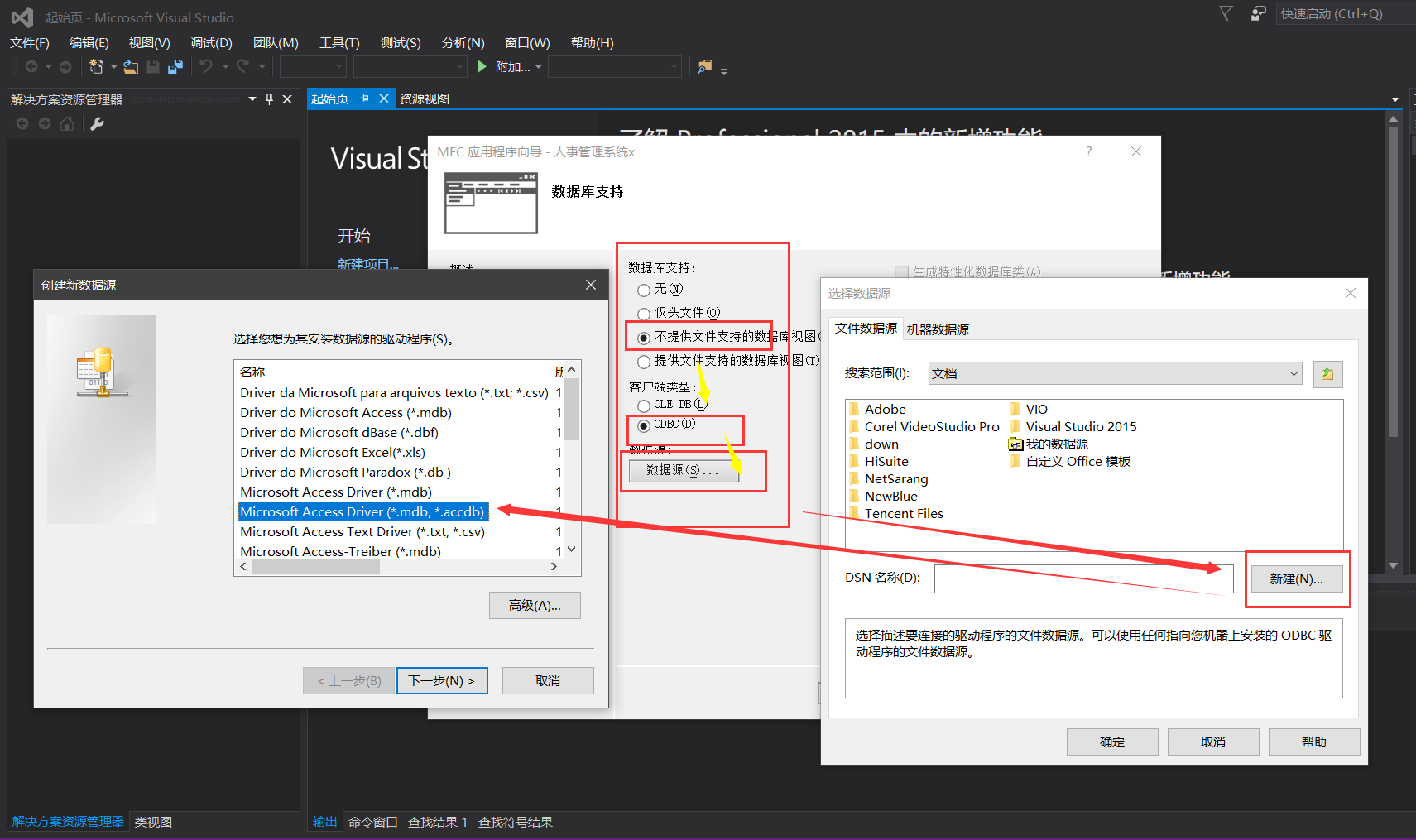Select the 无(N) database support radio button

[x=644, y=290]
